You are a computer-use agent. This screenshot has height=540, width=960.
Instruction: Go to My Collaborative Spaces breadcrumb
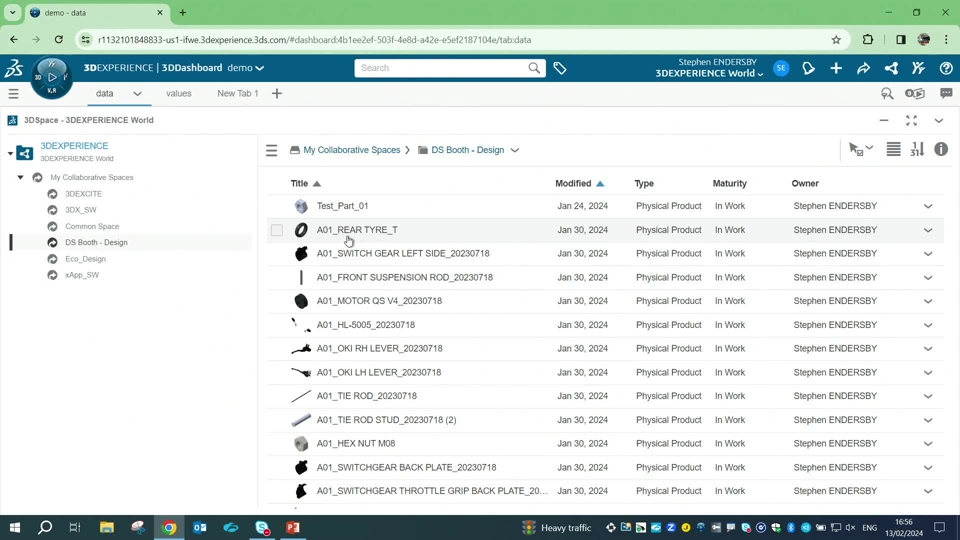pos(351,150)
